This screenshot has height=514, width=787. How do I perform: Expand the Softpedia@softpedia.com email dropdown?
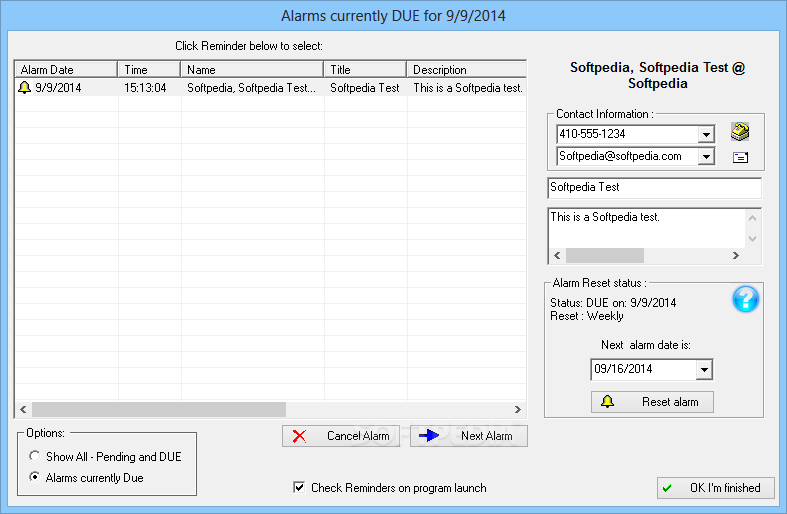point(706,157)
